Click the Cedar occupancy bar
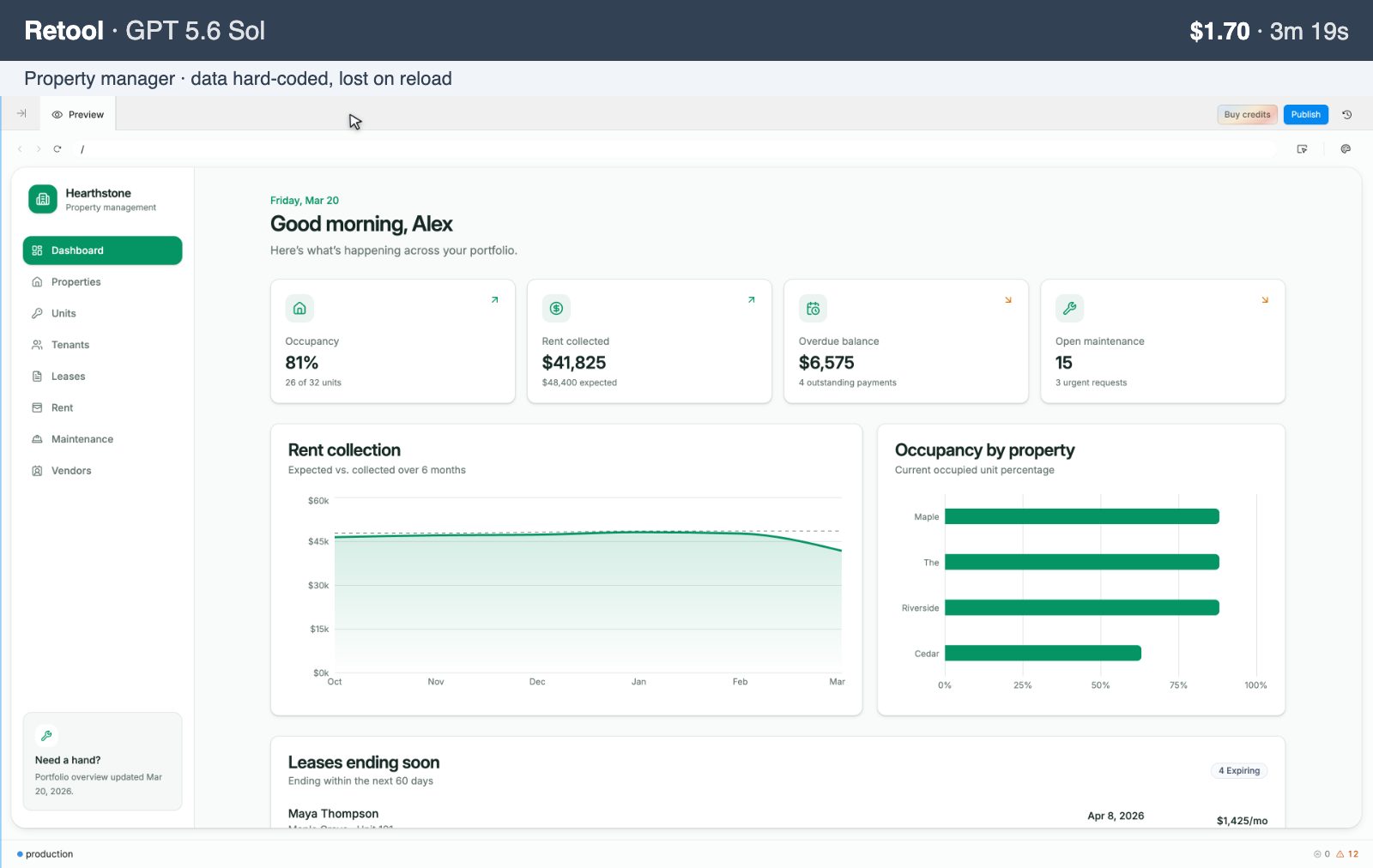 1043,654
